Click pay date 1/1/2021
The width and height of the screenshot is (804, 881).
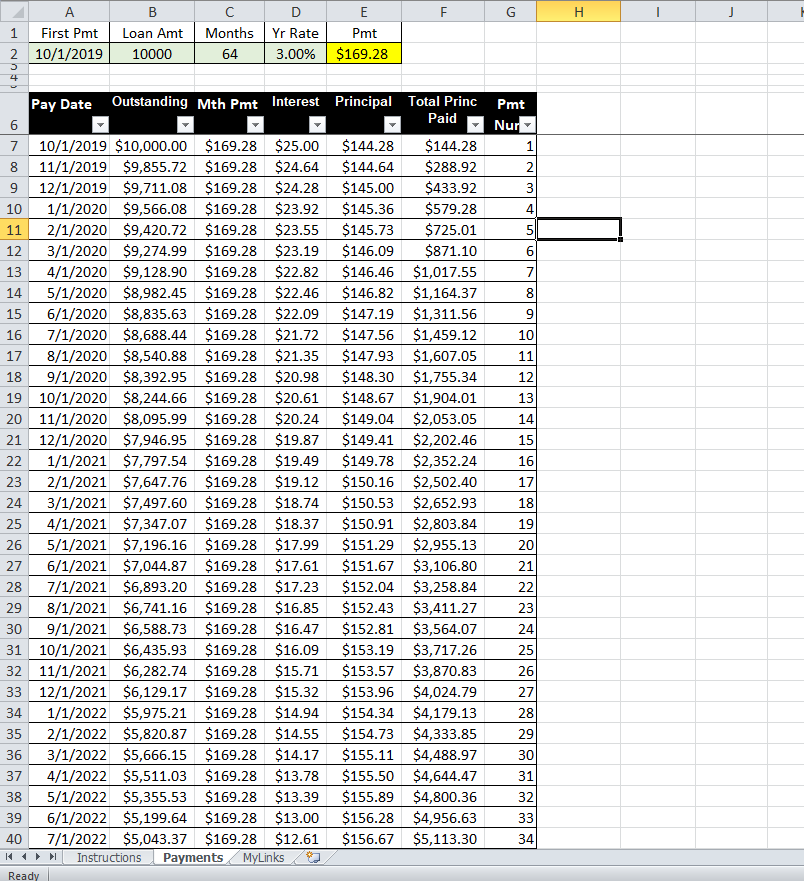tap(69, 461)
